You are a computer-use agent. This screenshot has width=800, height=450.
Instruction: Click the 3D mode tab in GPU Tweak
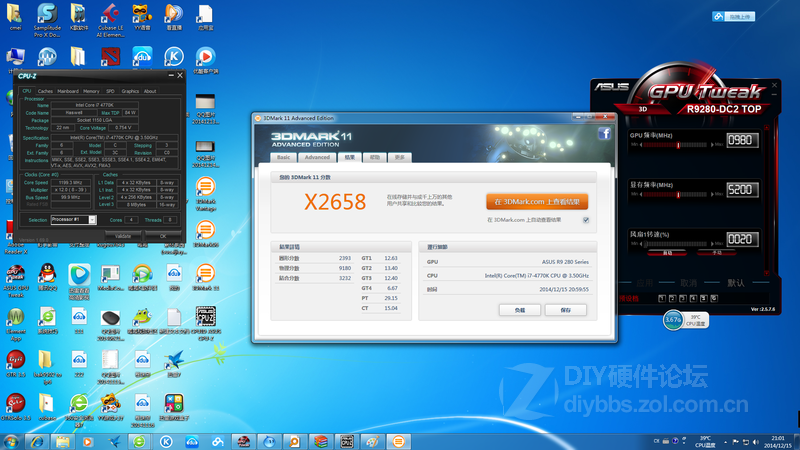[x=643, y=109]
